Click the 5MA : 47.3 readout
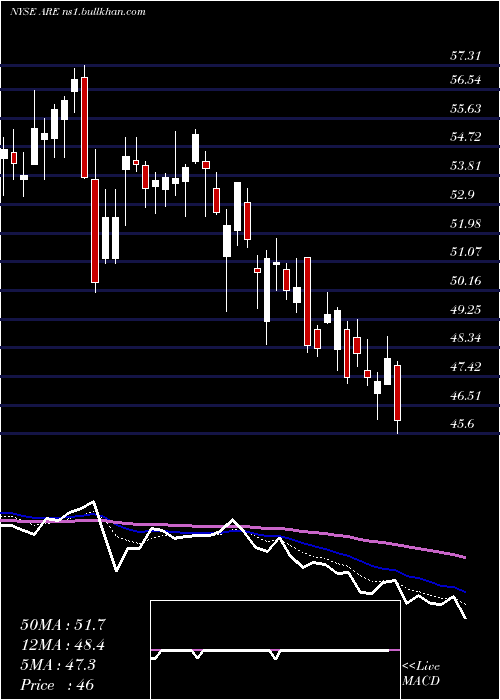 point(58,665)
